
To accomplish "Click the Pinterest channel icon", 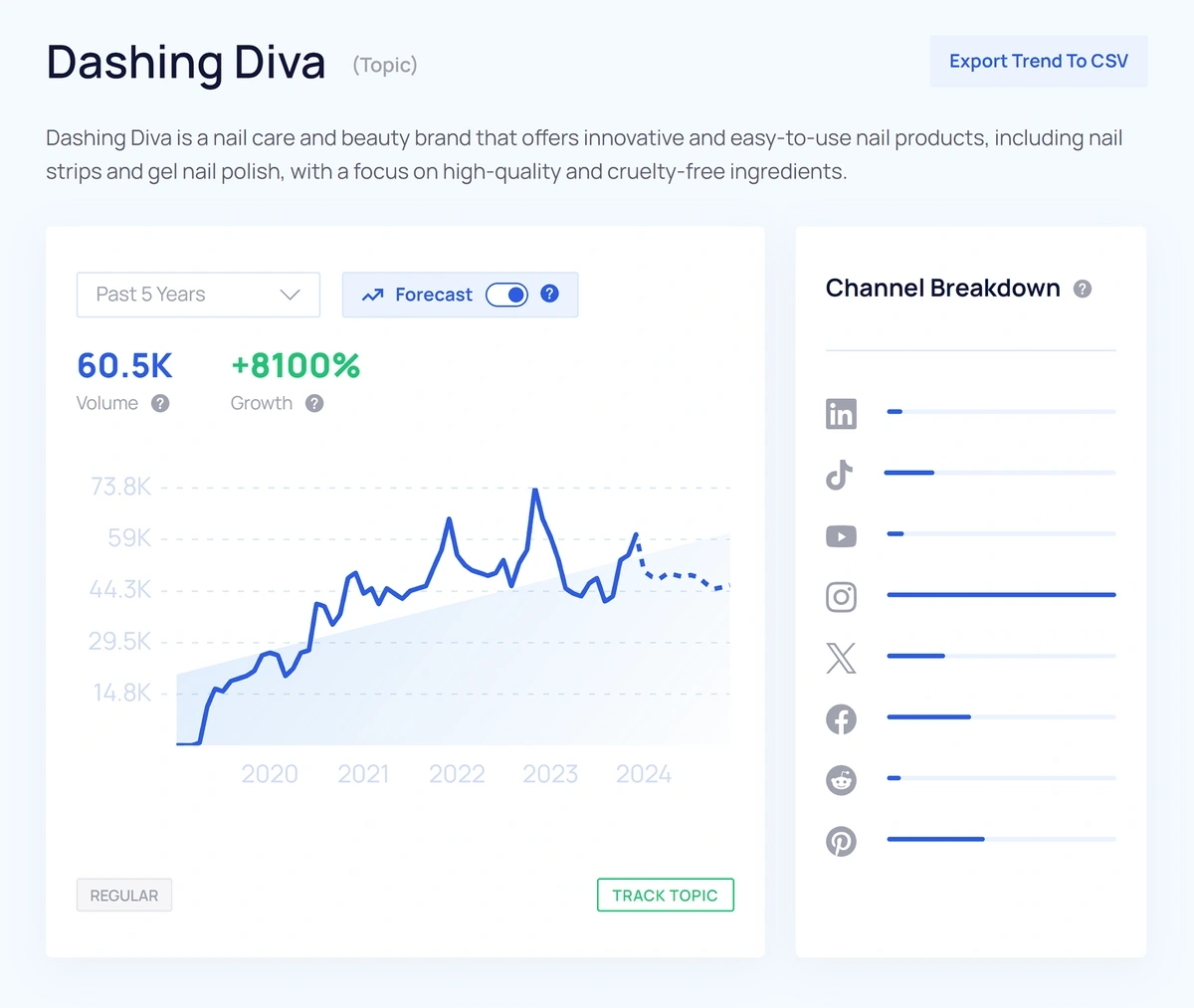I will [x=841, y=842].
